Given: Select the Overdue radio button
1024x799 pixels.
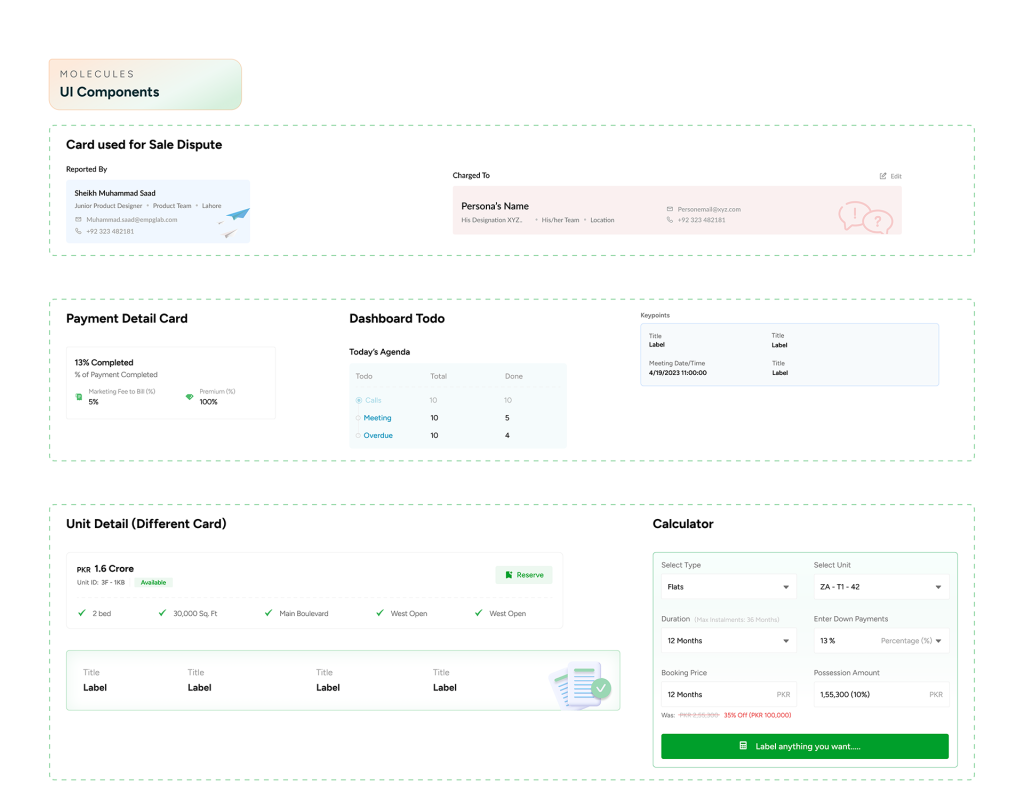Looking at the screenshot, I should pyautogui.click(x=359, y=436).
